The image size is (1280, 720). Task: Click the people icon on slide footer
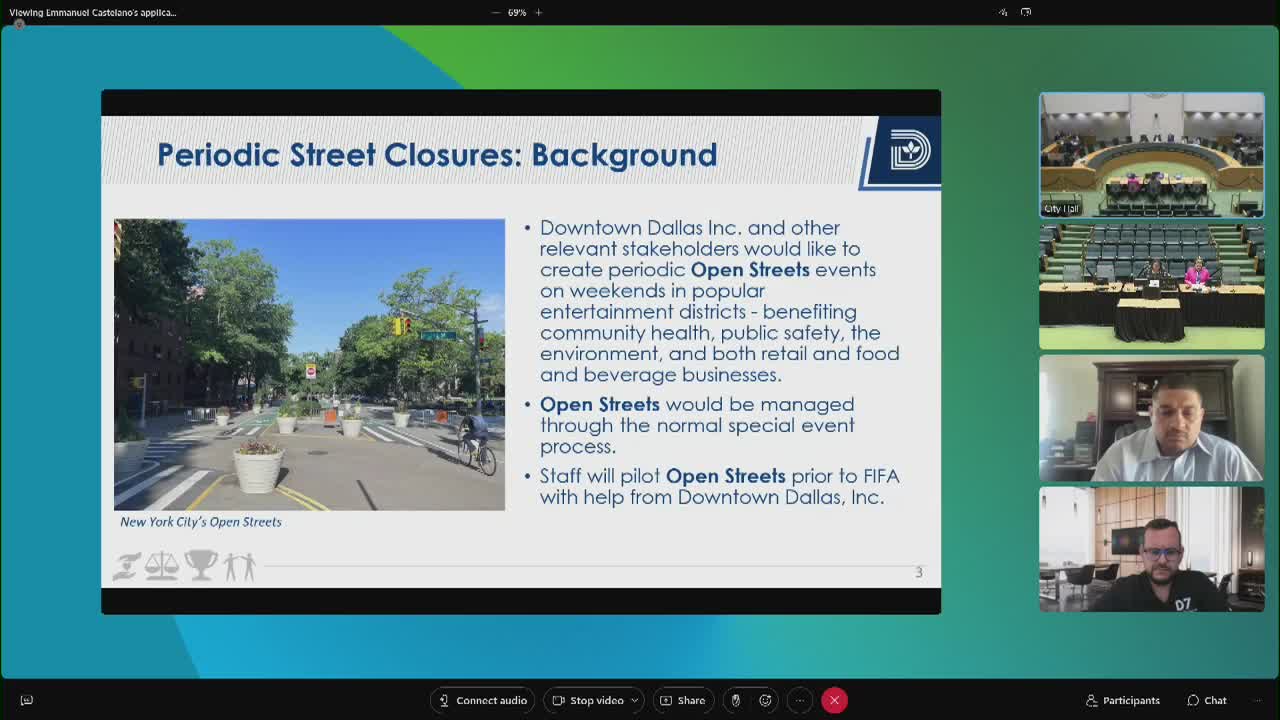[x=239, y=566]
